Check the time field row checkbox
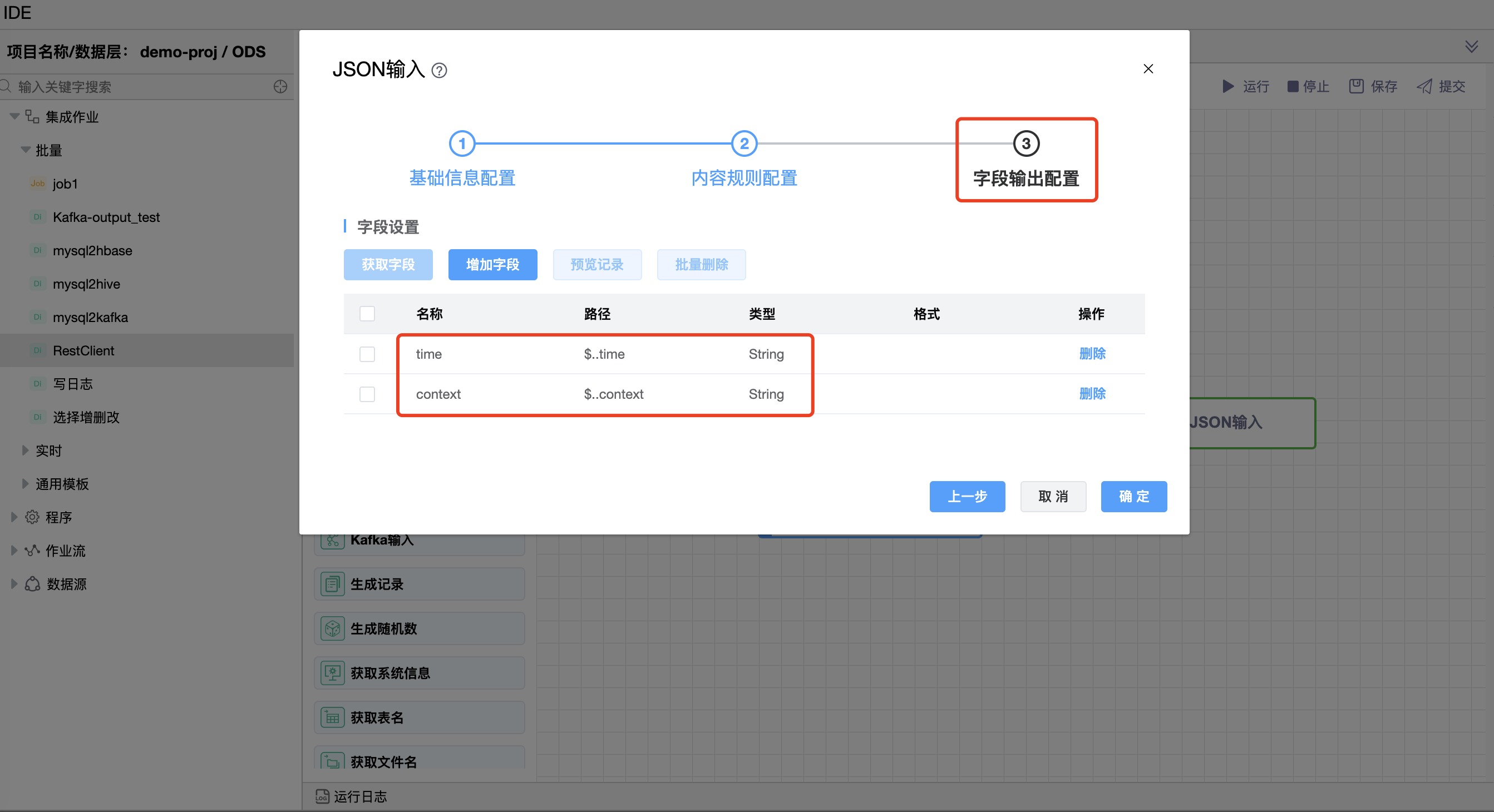This screenshot has height=812, width=1494. tap(367, 354)
